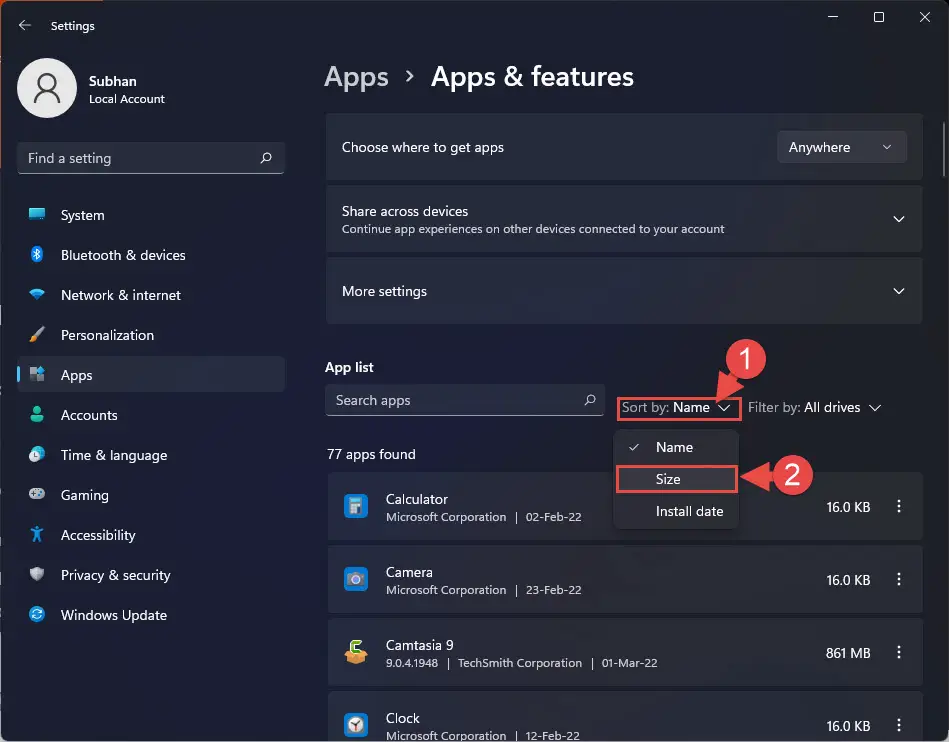The image size is (949, 742).
Task: Focus the Find a setting field
Action: click(x=151, y=158)
